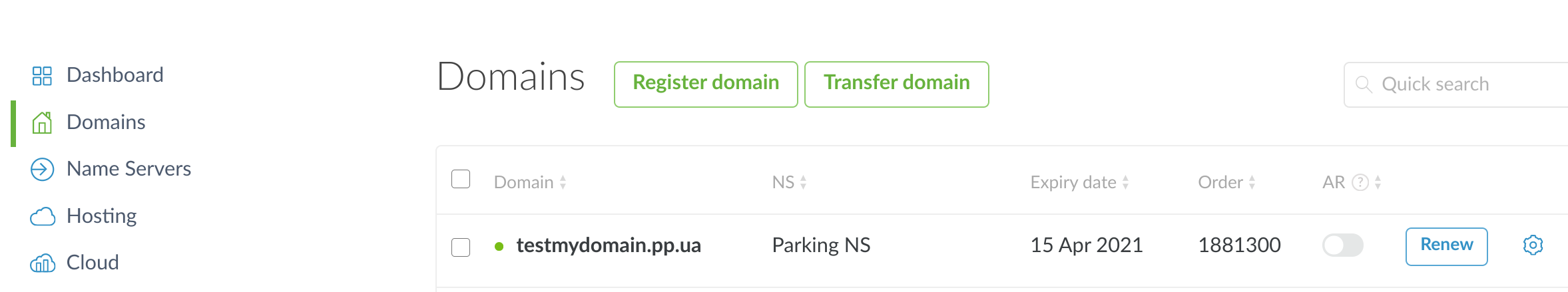The width and height of the screenshot is (1568, 292).
Task: Open settings gear for testmydomain.pp.ua
Action: tap(1533, 245)
